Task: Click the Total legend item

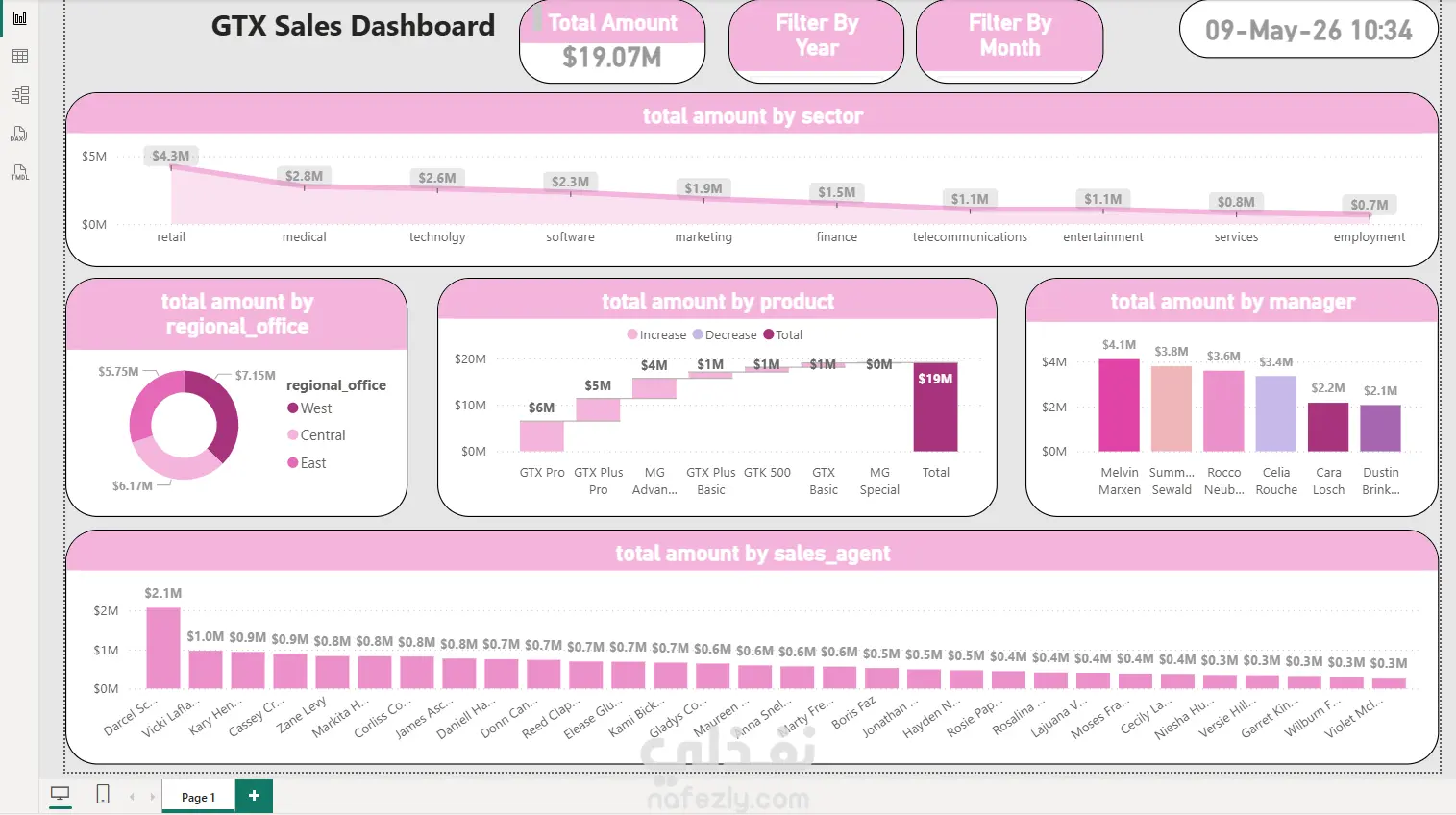Action: (x=782, y=334)
